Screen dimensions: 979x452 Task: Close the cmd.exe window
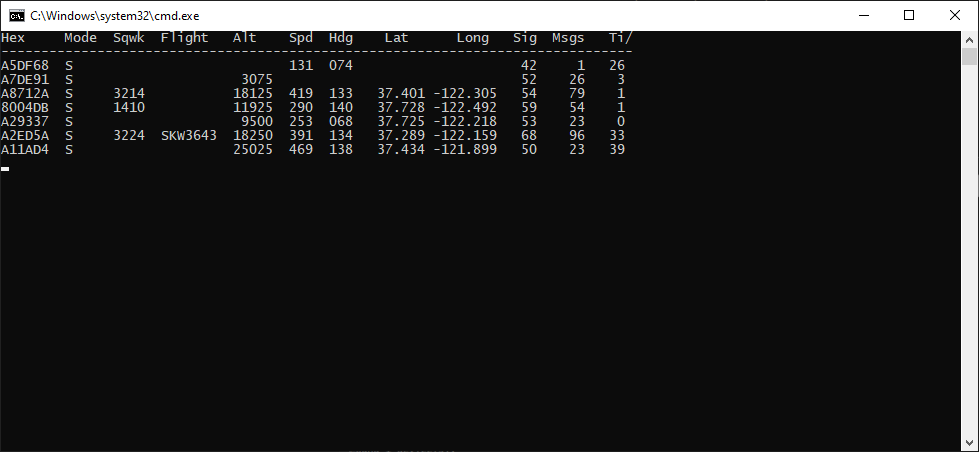pyautogui.click(x=955, y=16)
